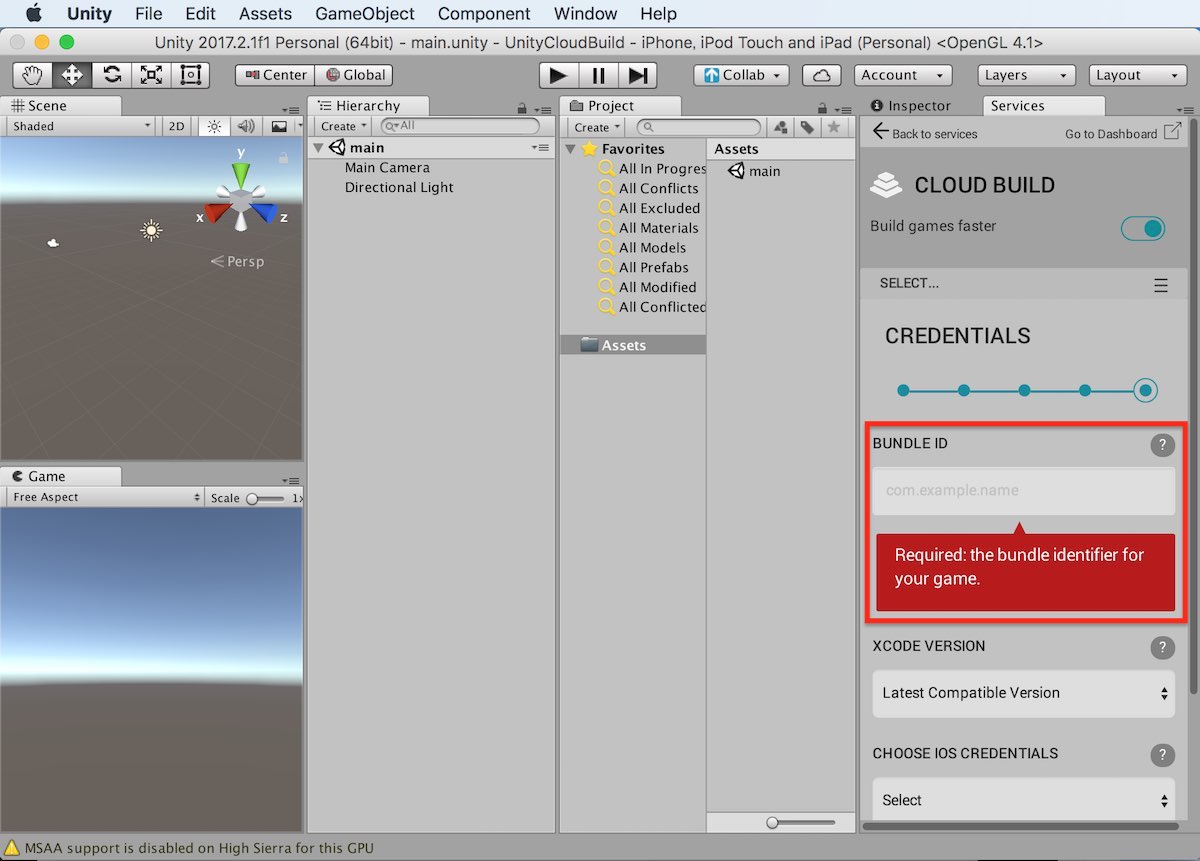
Task: Click the Bundle ID help question mark
Action: [1162, 445]
